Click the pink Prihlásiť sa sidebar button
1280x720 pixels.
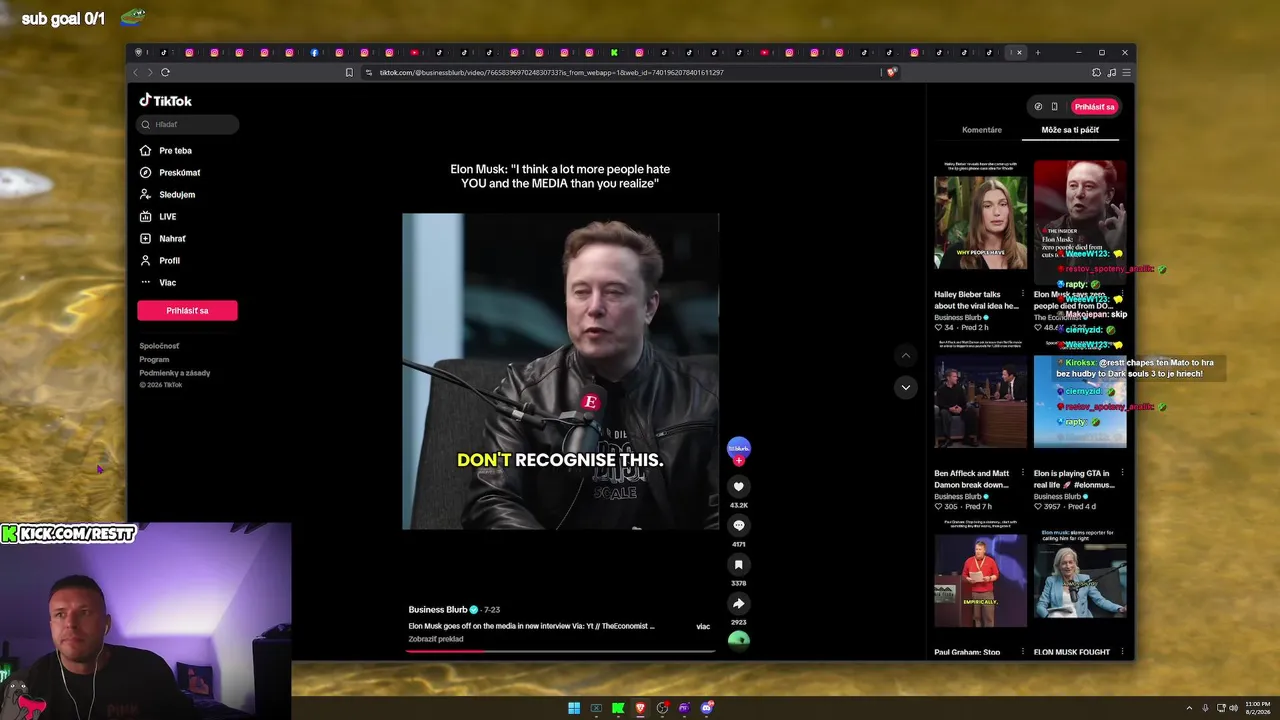pos(187,311)
